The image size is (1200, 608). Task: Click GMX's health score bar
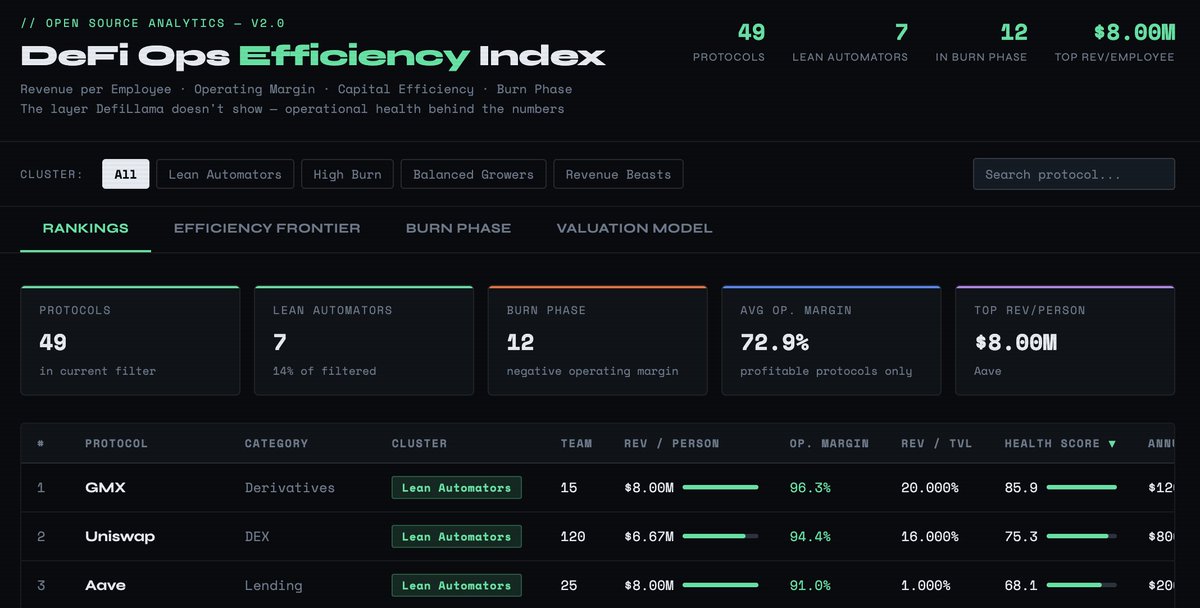tap(1082, 488)
